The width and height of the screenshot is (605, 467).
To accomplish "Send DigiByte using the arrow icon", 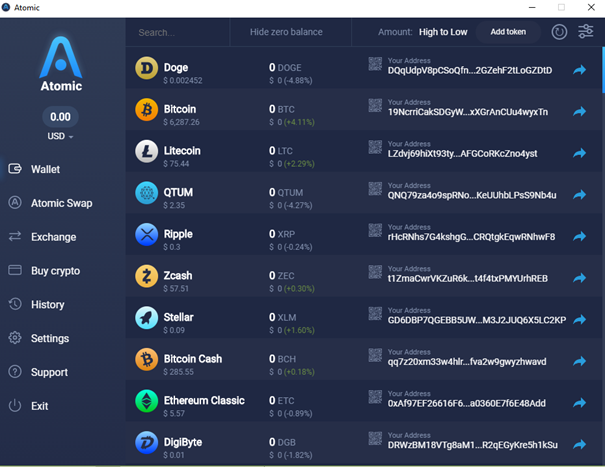I will point(580,445).
